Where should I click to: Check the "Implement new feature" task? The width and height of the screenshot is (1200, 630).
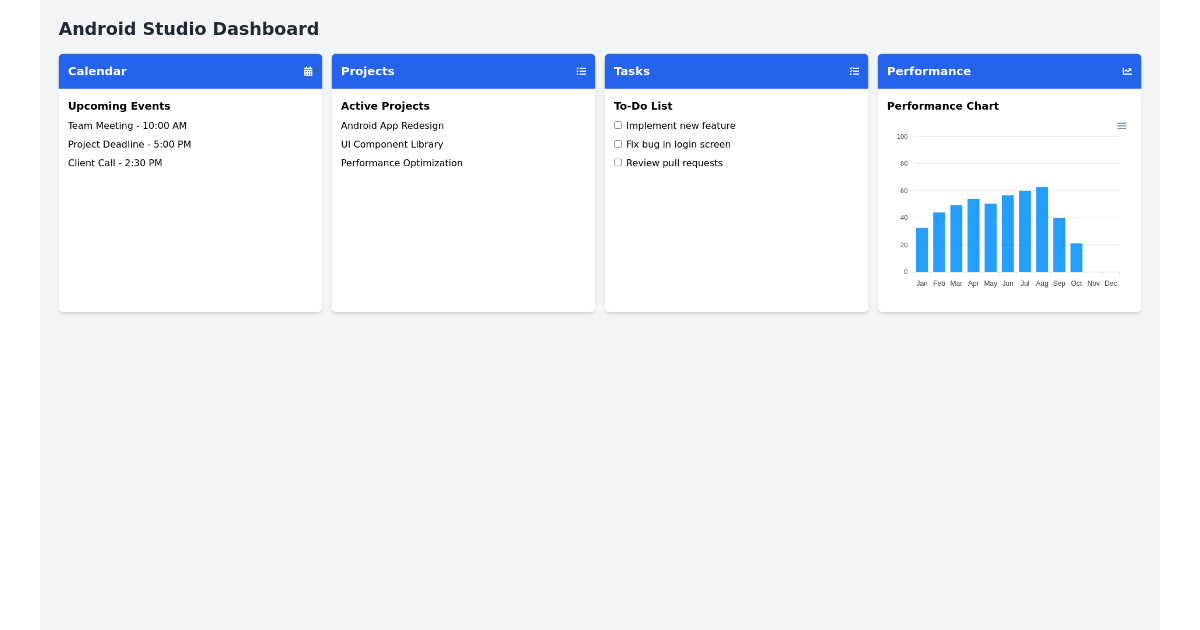[x=618, y=125]
